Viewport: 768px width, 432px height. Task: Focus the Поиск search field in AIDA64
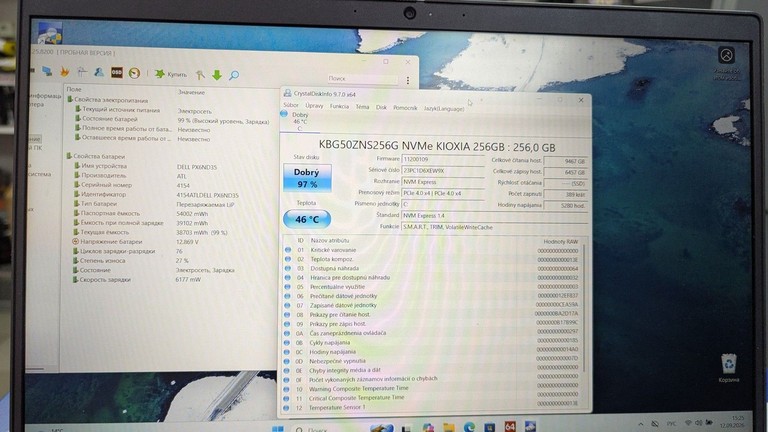click(362, 78)
